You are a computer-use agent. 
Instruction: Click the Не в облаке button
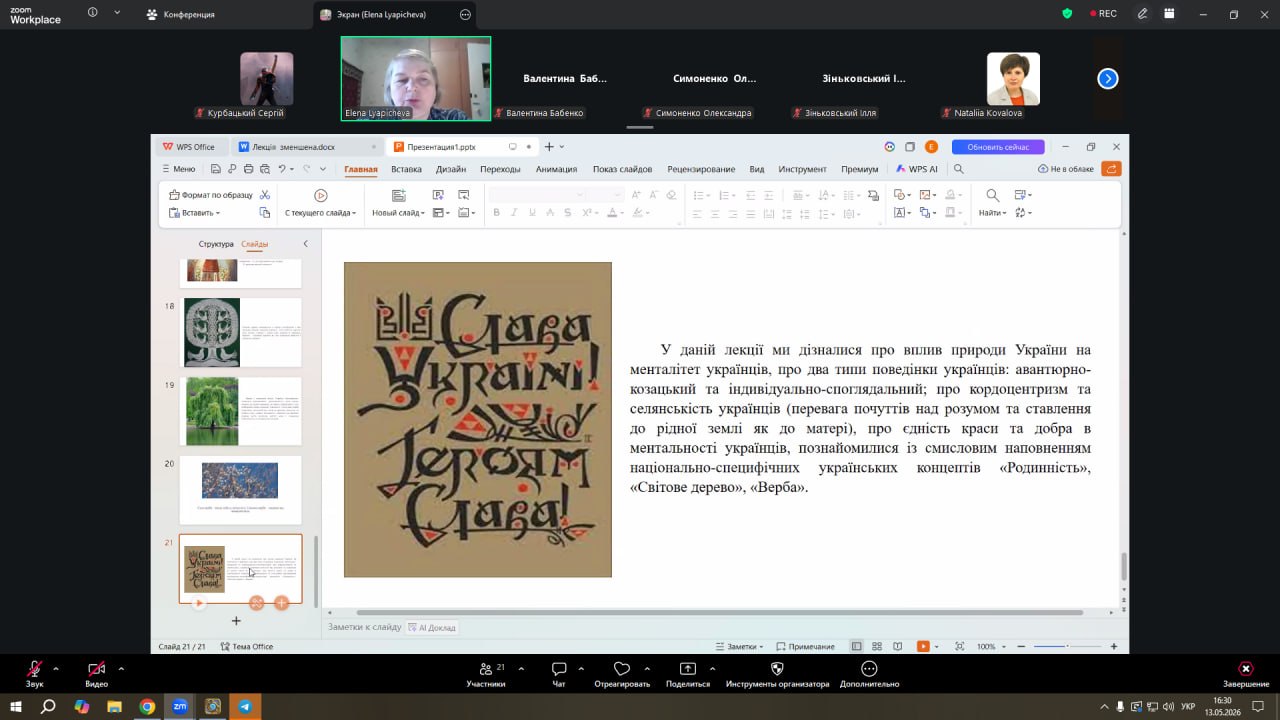click(x=1066, y=169)
